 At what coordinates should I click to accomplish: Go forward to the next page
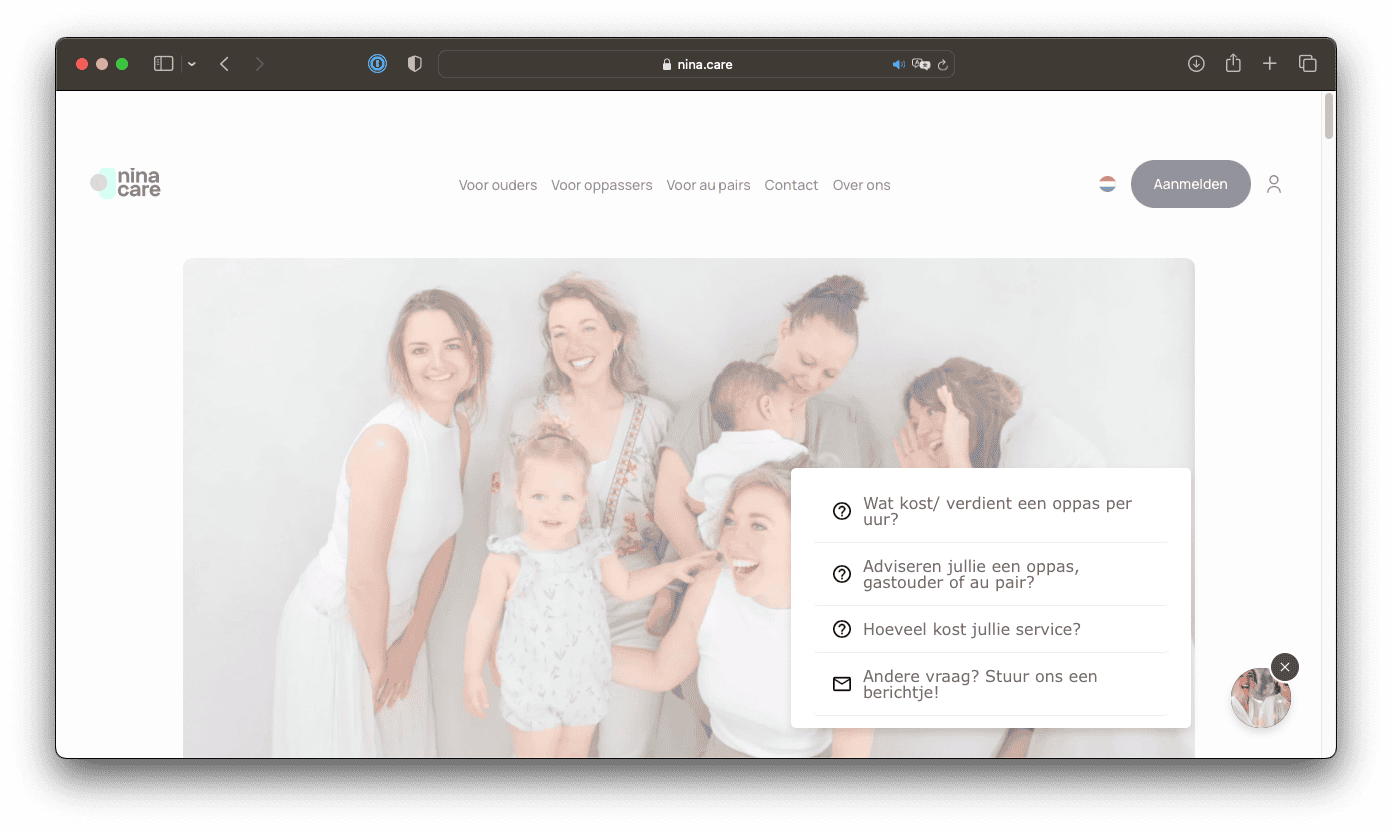(260, 64)
